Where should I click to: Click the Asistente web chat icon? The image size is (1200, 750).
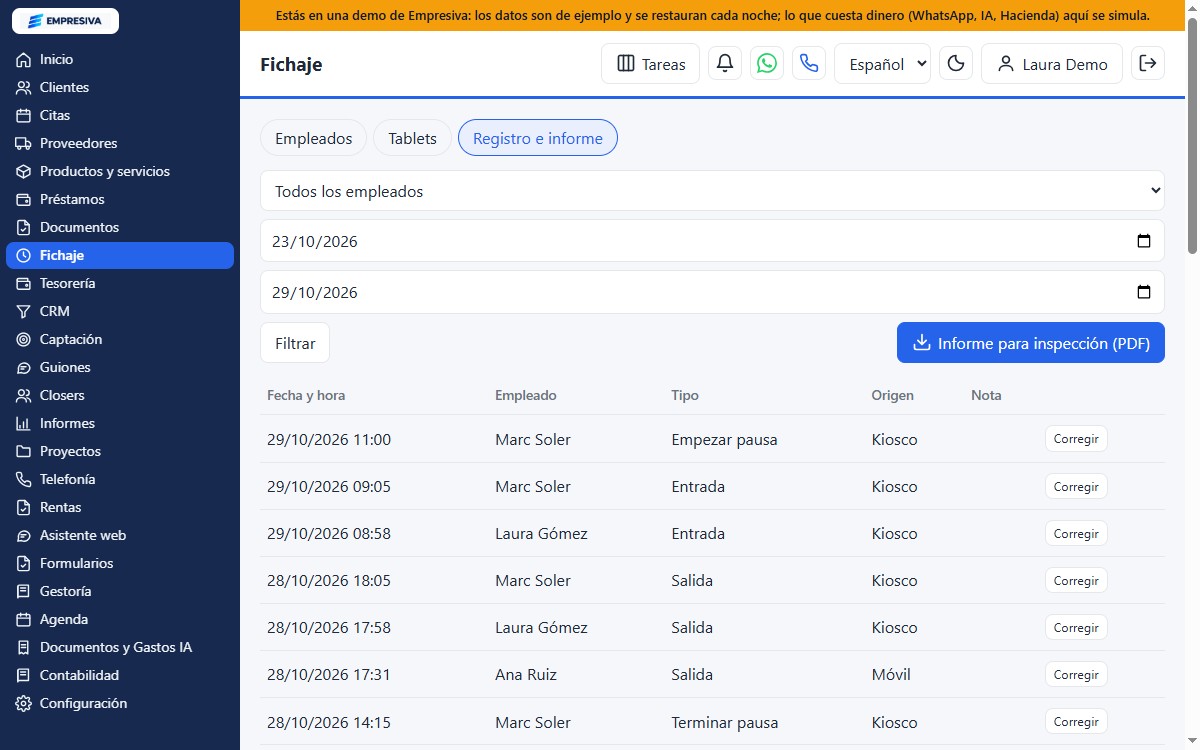tap(24, 536)
